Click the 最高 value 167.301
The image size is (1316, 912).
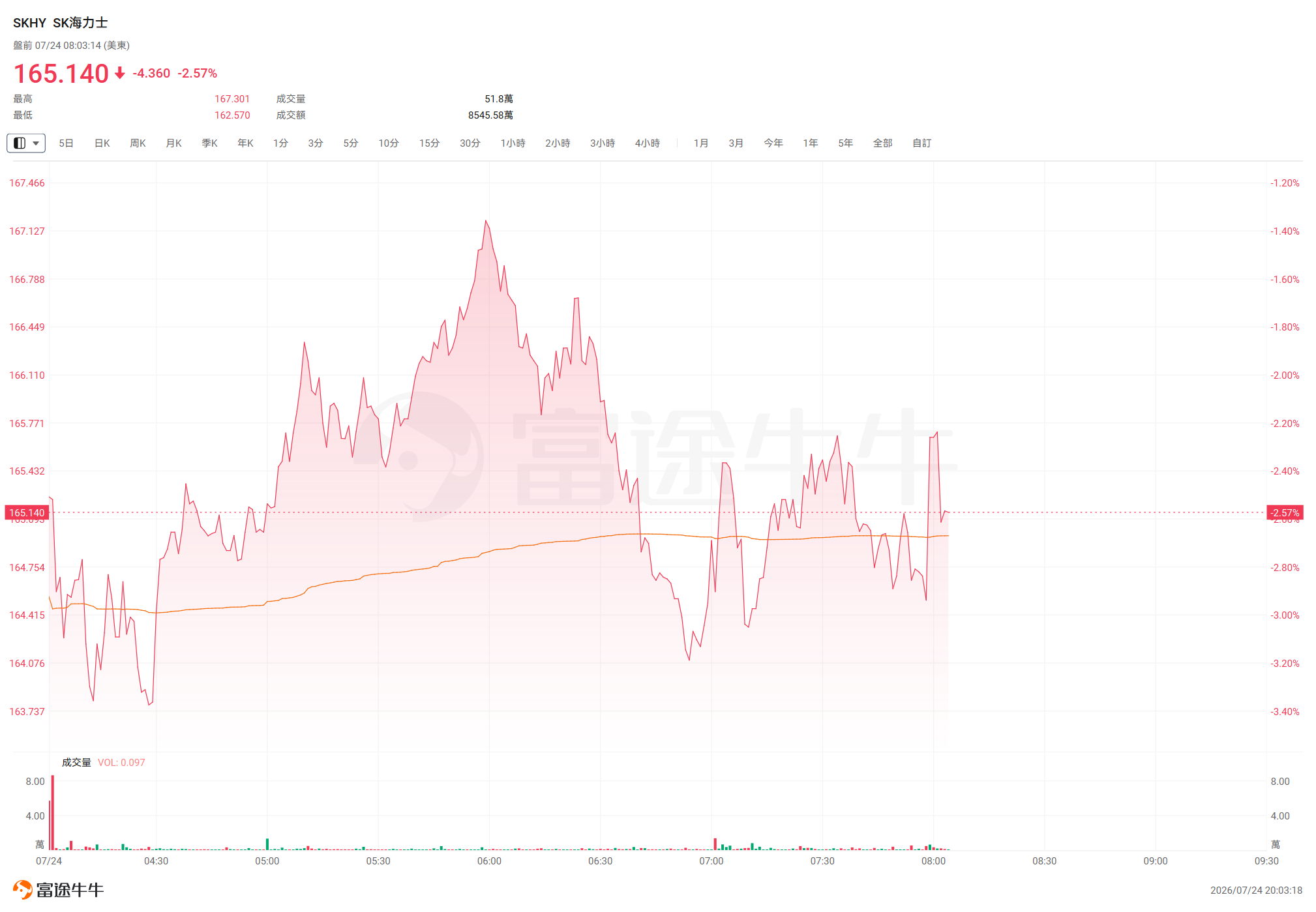(232, 99)
